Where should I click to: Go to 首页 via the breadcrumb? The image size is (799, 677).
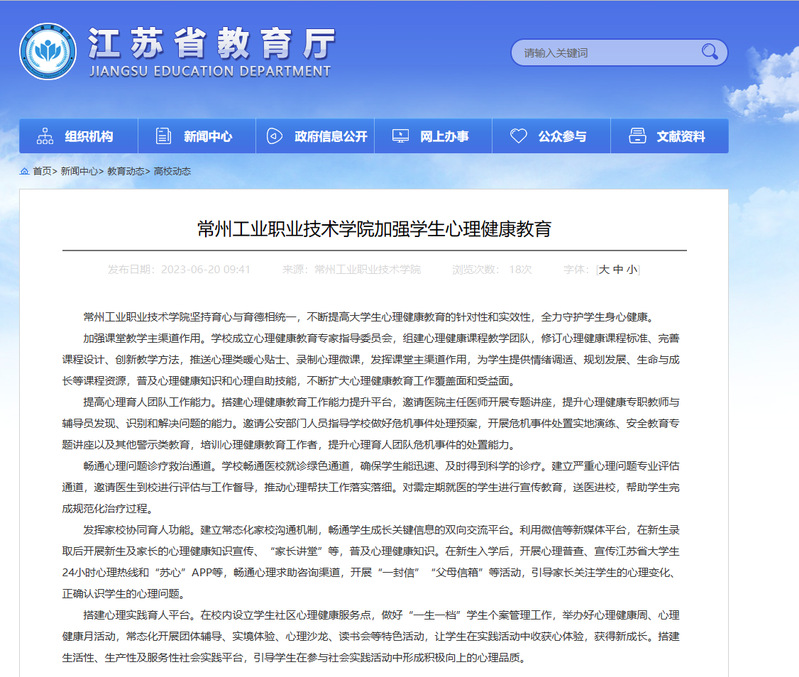click(x=42, y=171)
